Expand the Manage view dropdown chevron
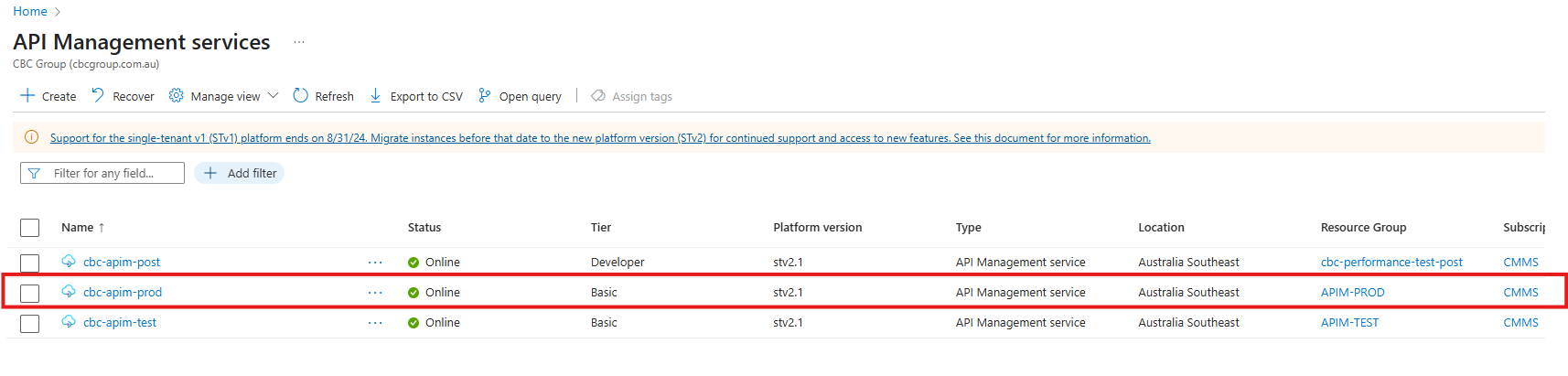The width and height of the screenshot is (1568, 376). click(273, 95)
